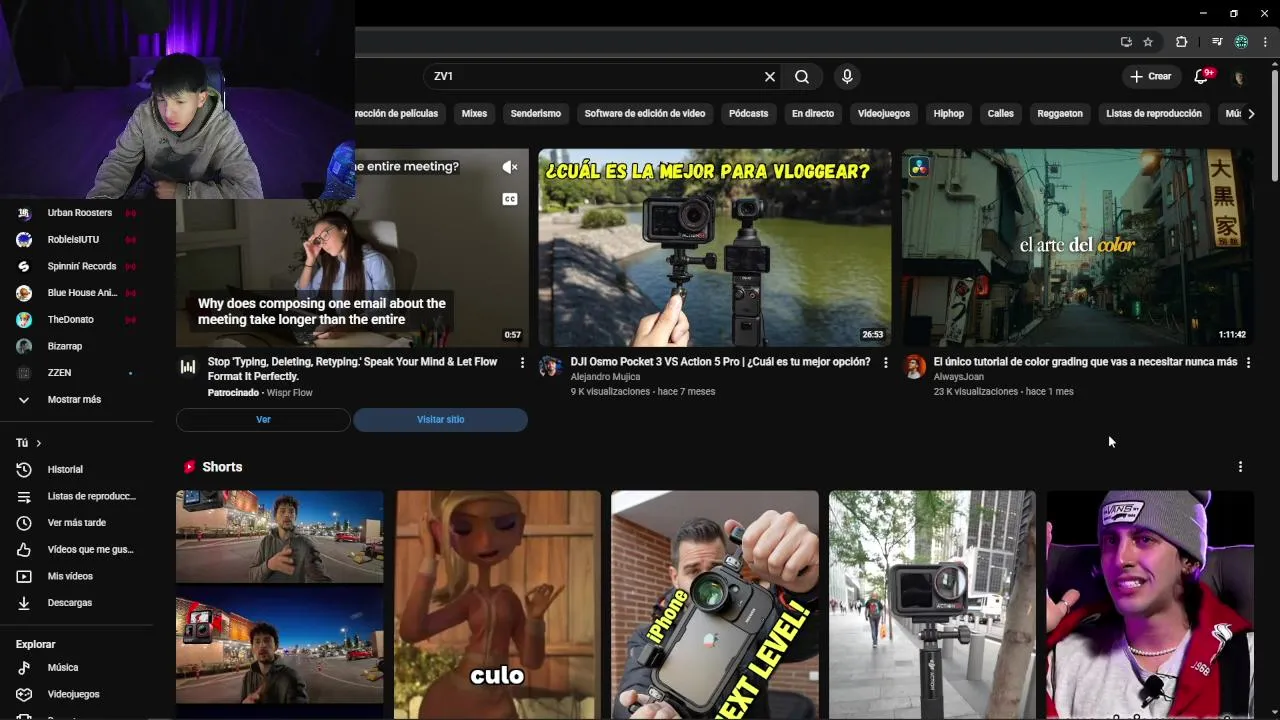The image size is (1280, 720).
Task: Click the install app icon in address bar
Action: (x=1126, y=42)
